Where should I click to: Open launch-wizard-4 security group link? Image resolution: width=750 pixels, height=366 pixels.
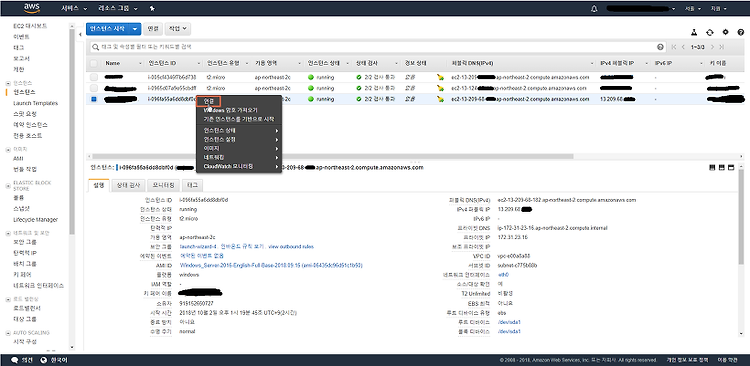click(198, 246)
